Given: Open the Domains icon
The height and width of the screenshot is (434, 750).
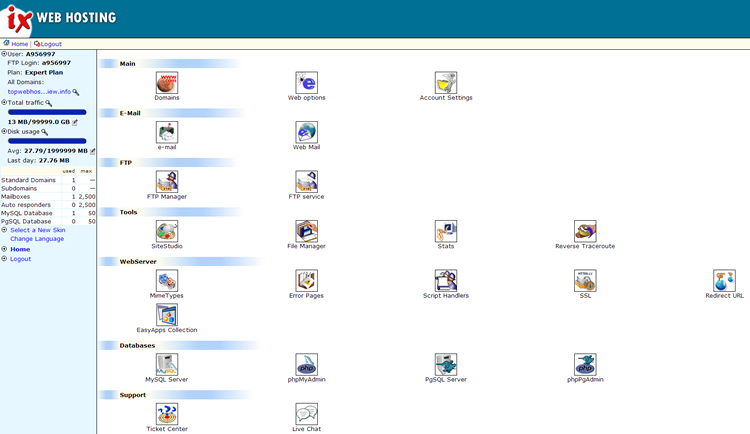Looking at the screenshot, I should [166, 82].
